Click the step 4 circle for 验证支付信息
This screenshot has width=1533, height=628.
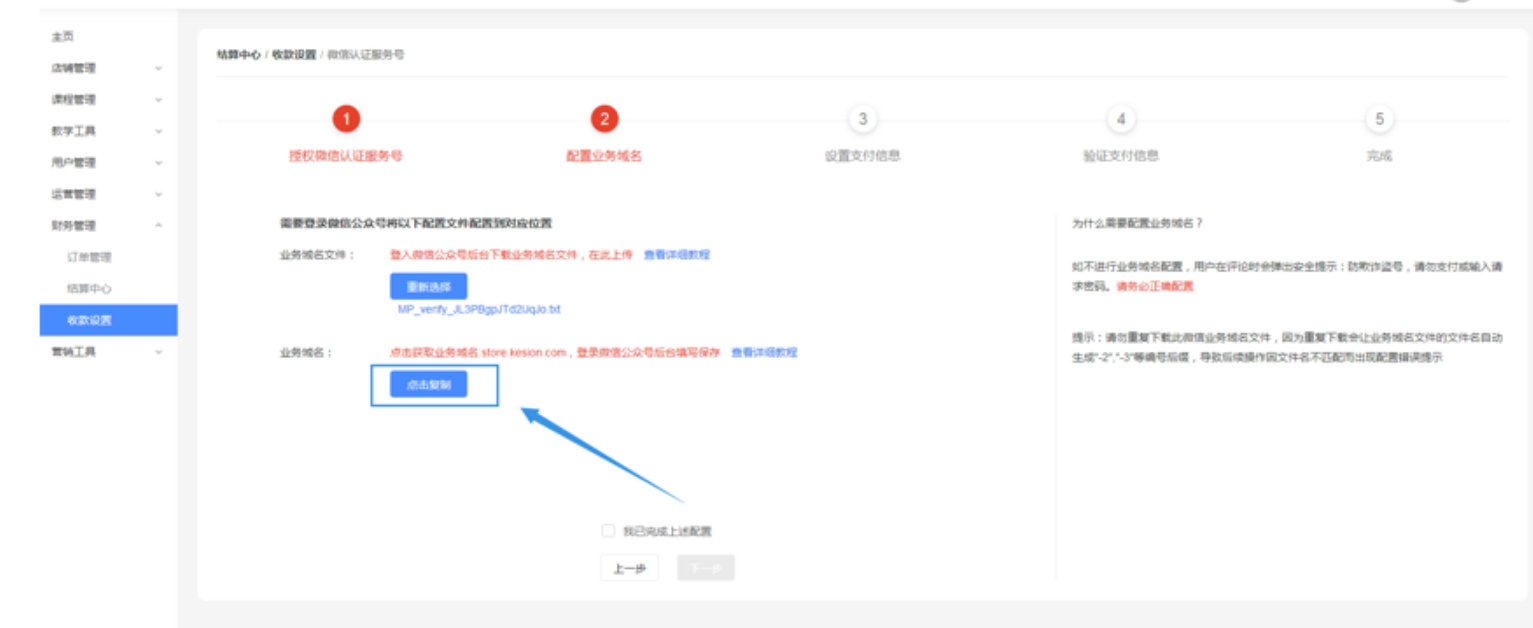click(1121, 120)
